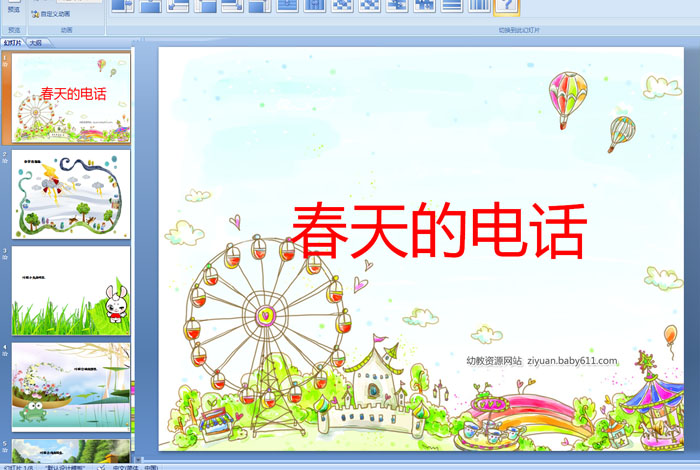700x470 pixels.
Task: Play animations via star icon under slide 4
Action: click(x=5, y=354)
